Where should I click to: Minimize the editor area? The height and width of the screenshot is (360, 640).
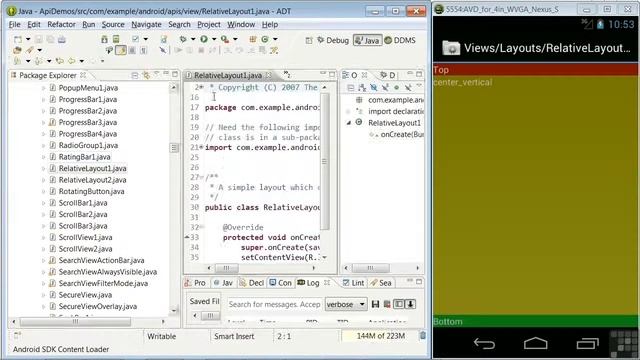pos(322,74)
